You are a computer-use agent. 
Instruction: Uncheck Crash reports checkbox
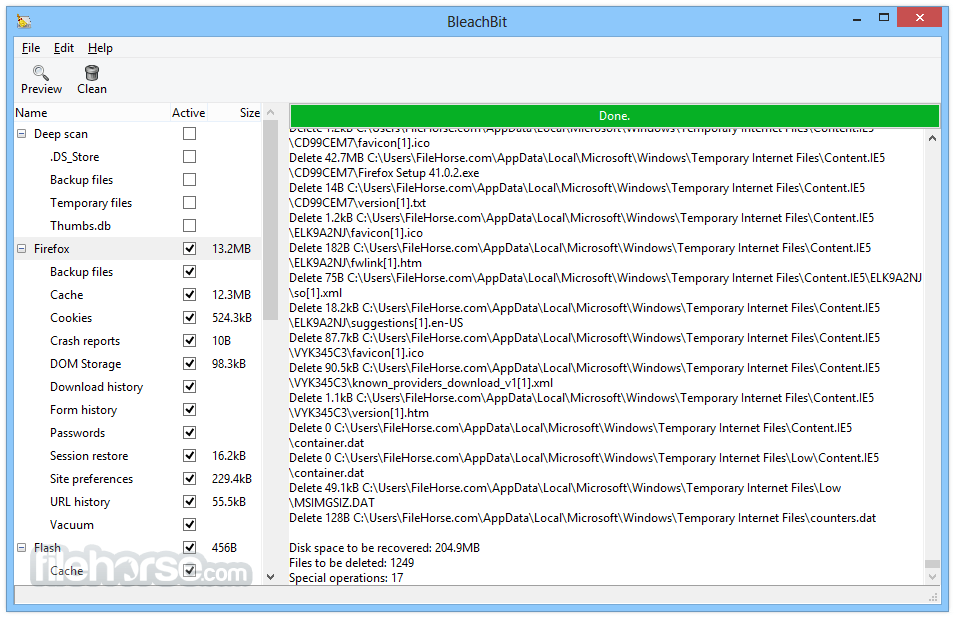point(189,340)
